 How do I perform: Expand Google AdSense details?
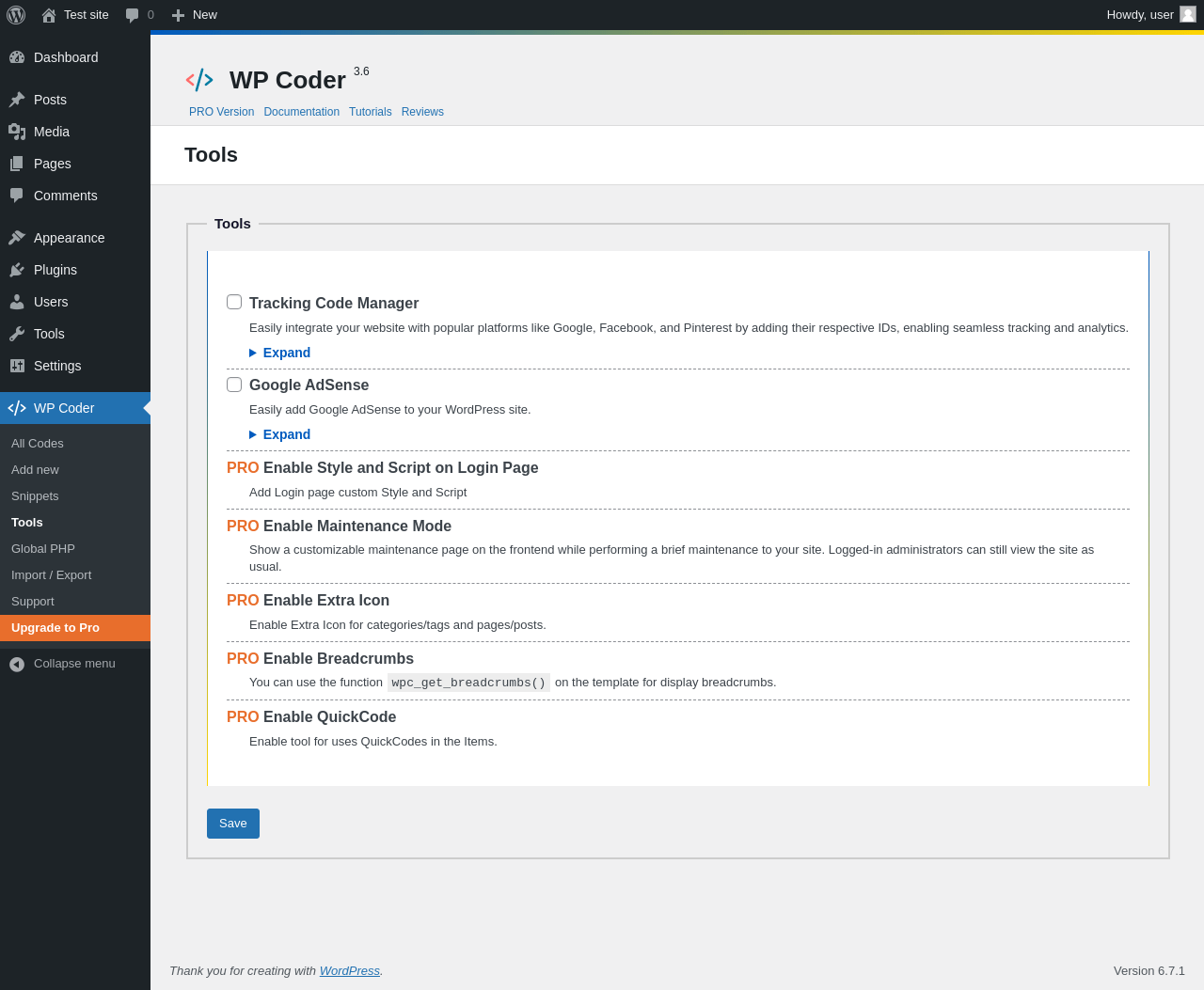[x=279, y=434]
